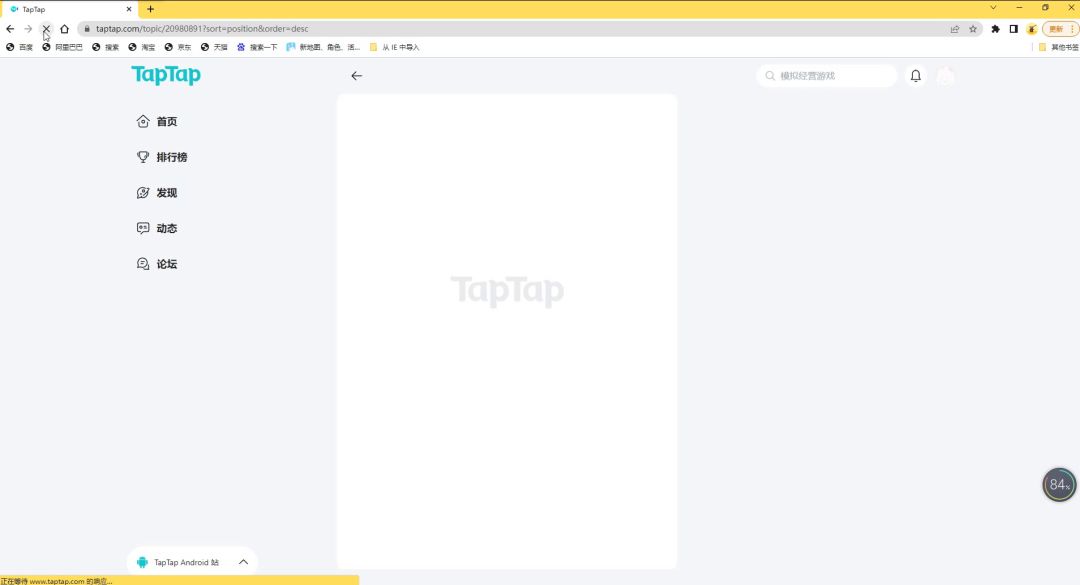
Task: Open notifications bell icon
Action: 915,76
